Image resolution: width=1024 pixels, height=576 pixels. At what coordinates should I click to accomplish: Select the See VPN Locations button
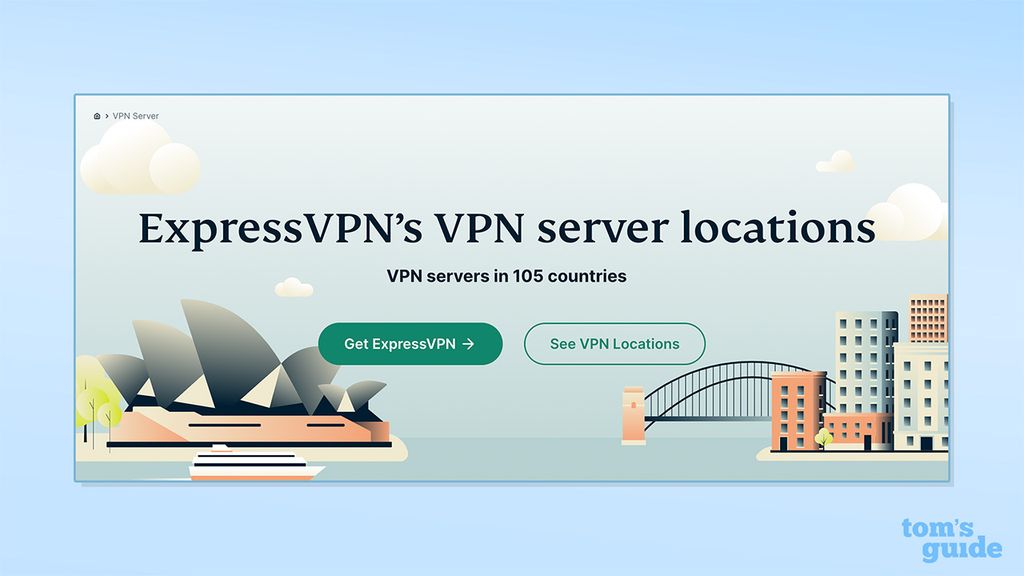tap(615, 344)
